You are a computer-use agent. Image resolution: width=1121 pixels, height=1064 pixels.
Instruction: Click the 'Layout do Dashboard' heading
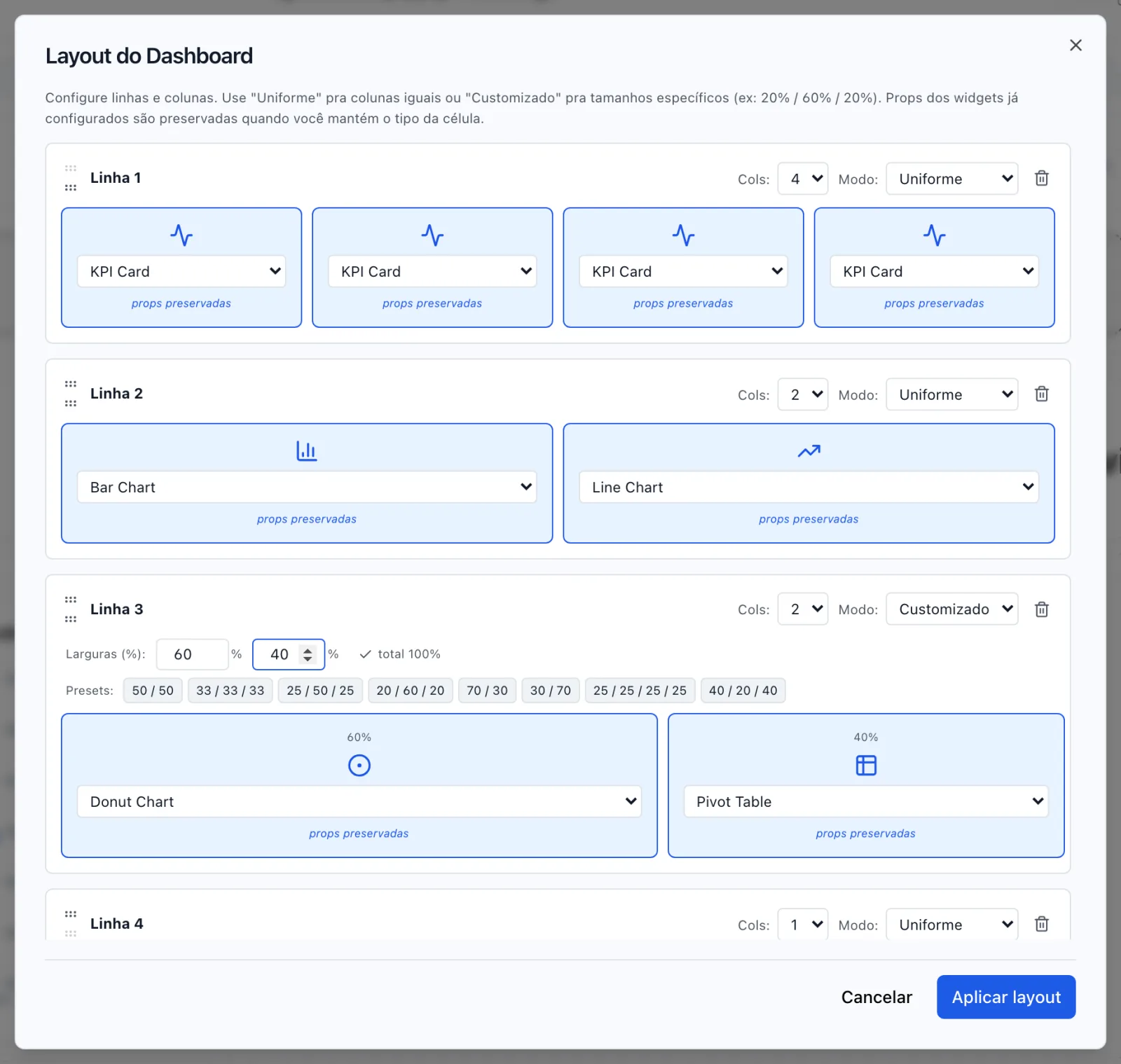click(149, 56)
